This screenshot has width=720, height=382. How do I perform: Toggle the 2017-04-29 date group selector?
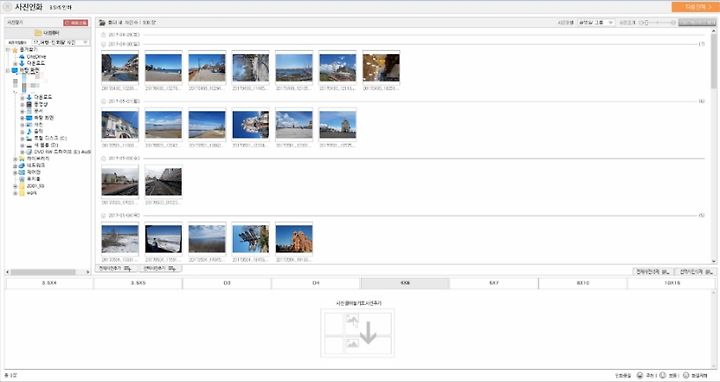[103, 35]
